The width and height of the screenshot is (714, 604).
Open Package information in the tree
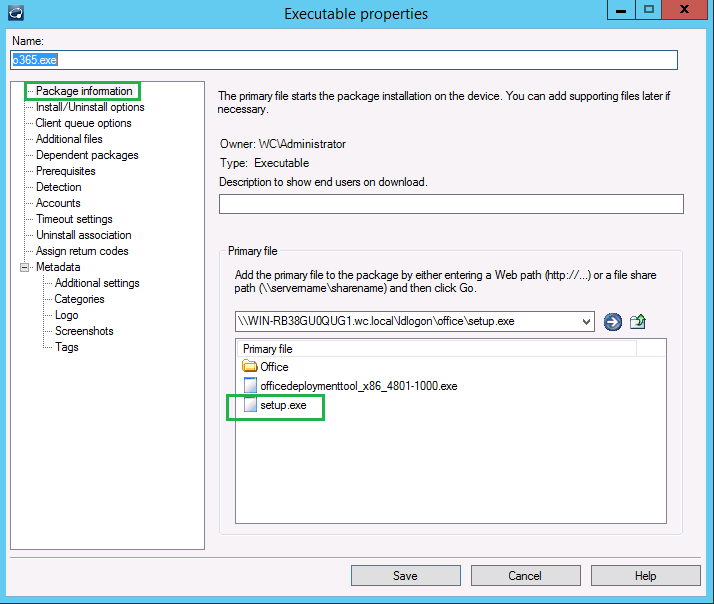tap(84, 91)
